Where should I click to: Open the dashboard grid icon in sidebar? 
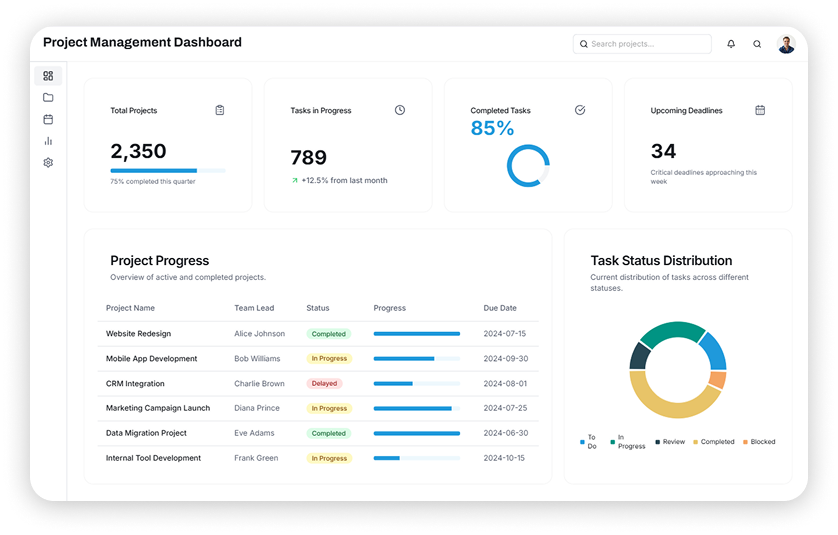coord(48,76)
